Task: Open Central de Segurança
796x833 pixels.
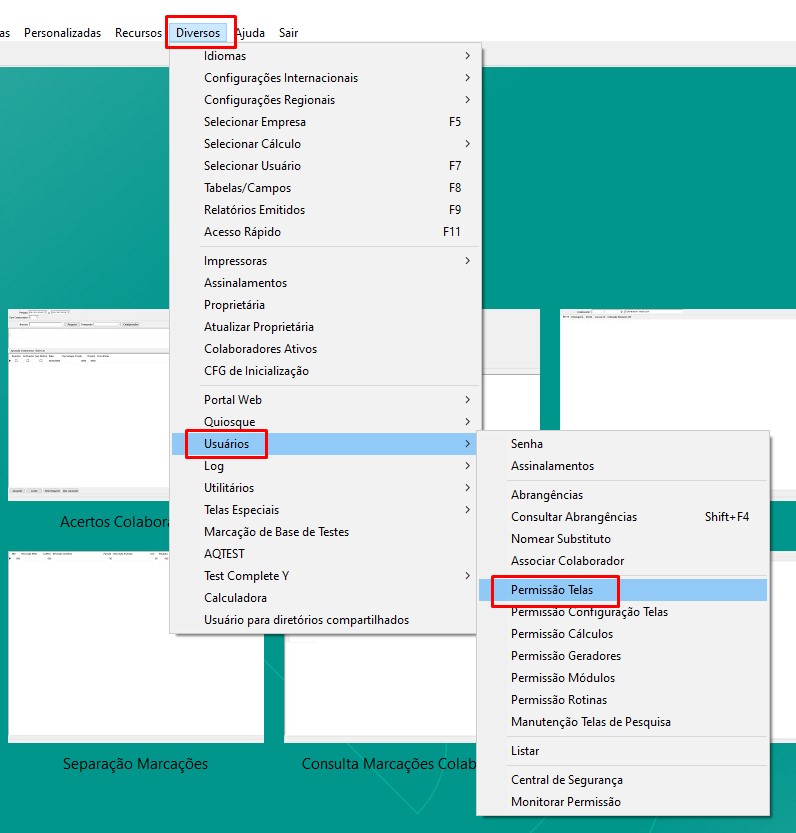Action: pyautogui.click(x=566, y=780)
